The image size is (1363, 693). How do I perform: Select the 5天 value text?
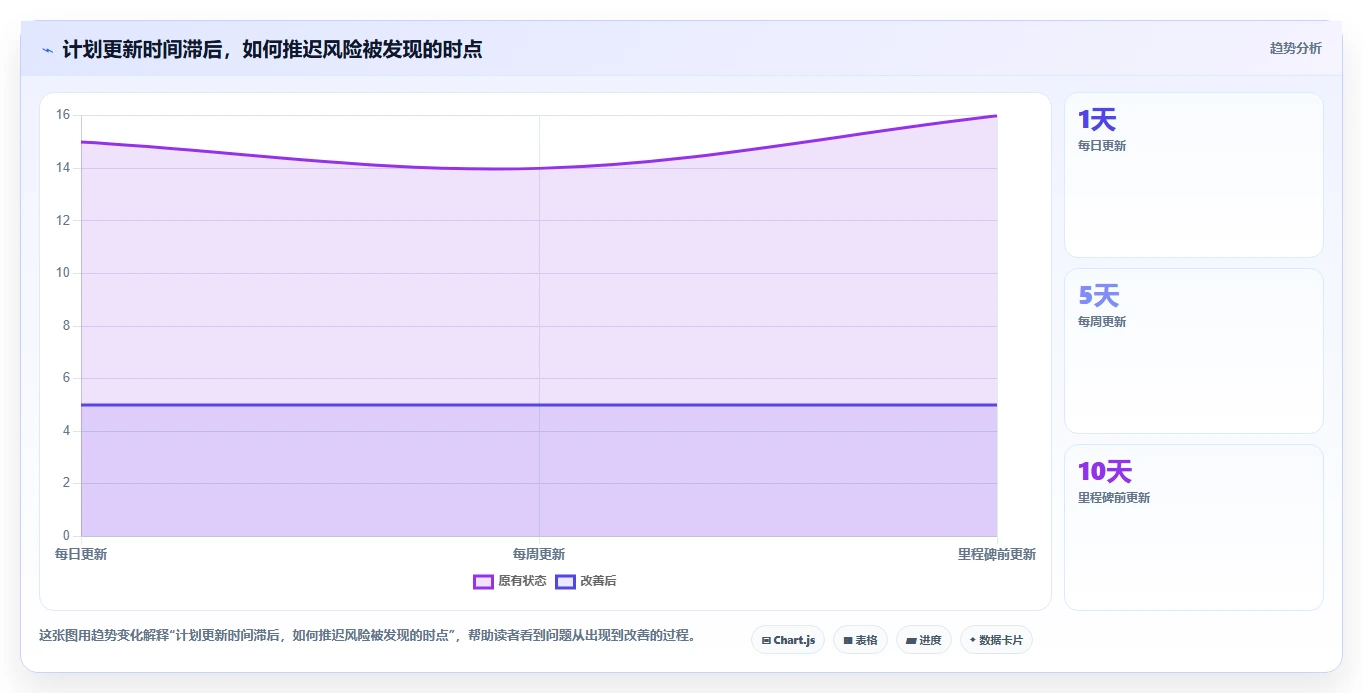tap(1099, 296)
